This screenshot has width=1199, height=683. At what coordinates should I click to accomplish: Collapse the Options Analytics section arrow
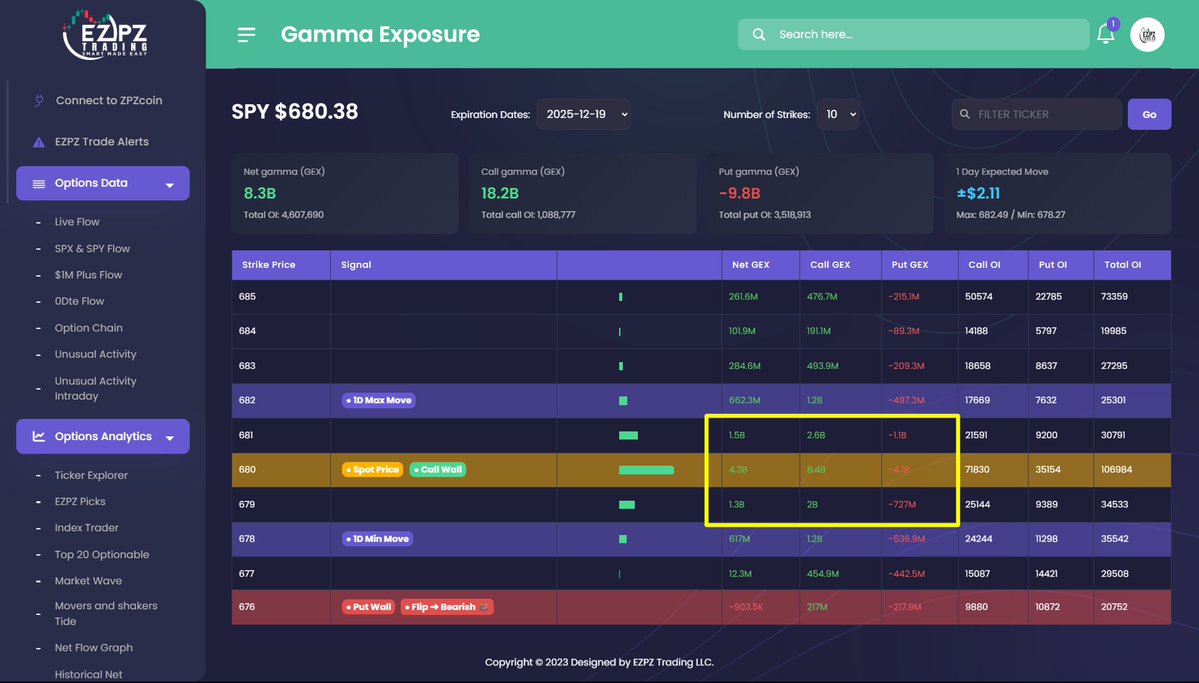point(170,437)
